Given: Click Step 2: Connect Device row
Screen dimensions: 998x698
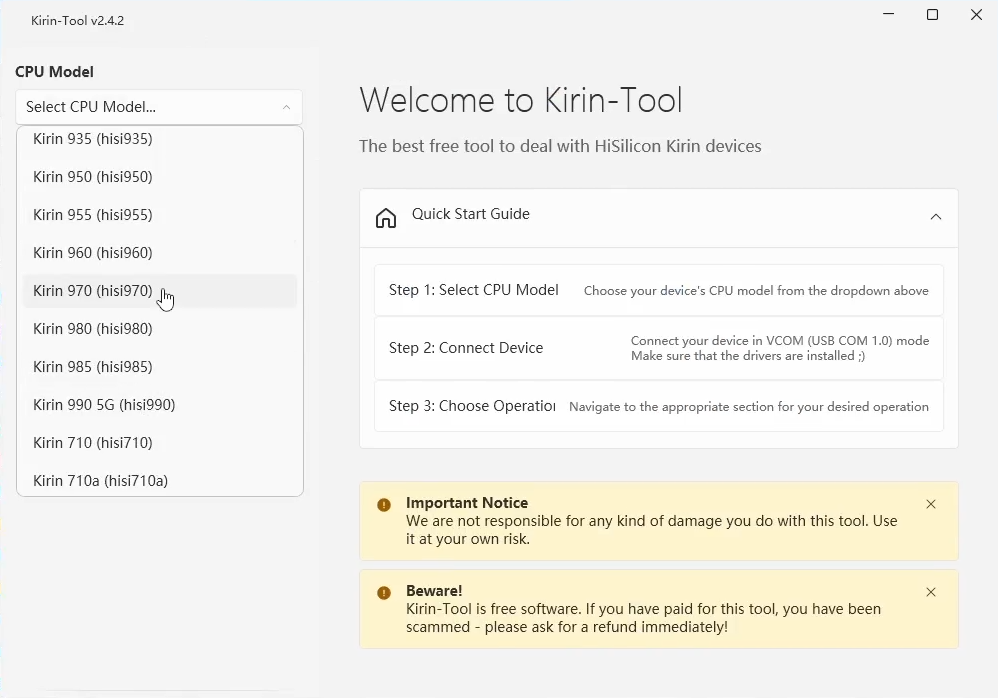Looking at the screenshot, I should [659, 348].
